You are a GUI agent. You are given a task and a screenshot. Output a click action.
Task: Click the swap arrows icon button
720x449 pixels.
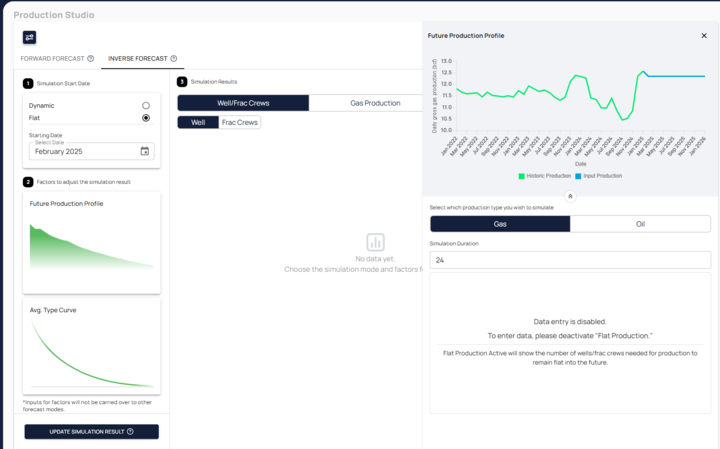click(29, 37)
